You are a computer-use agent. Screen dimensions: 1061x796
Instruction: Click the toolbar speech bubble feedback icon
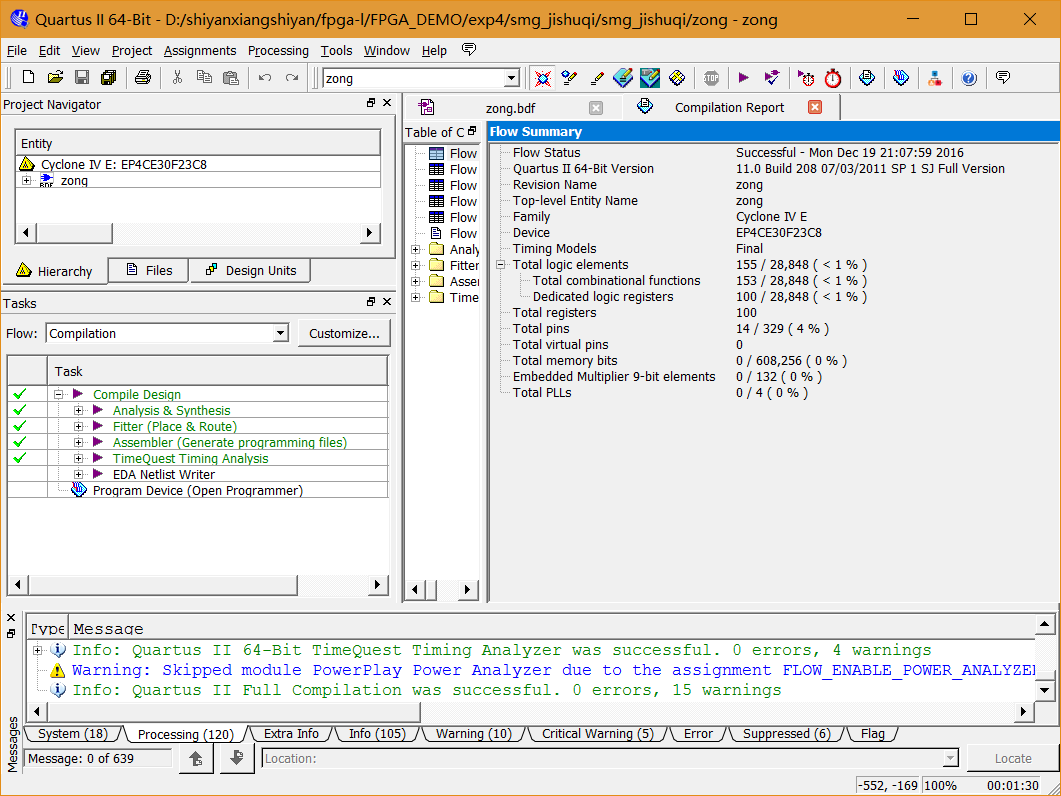(1003, 77)
